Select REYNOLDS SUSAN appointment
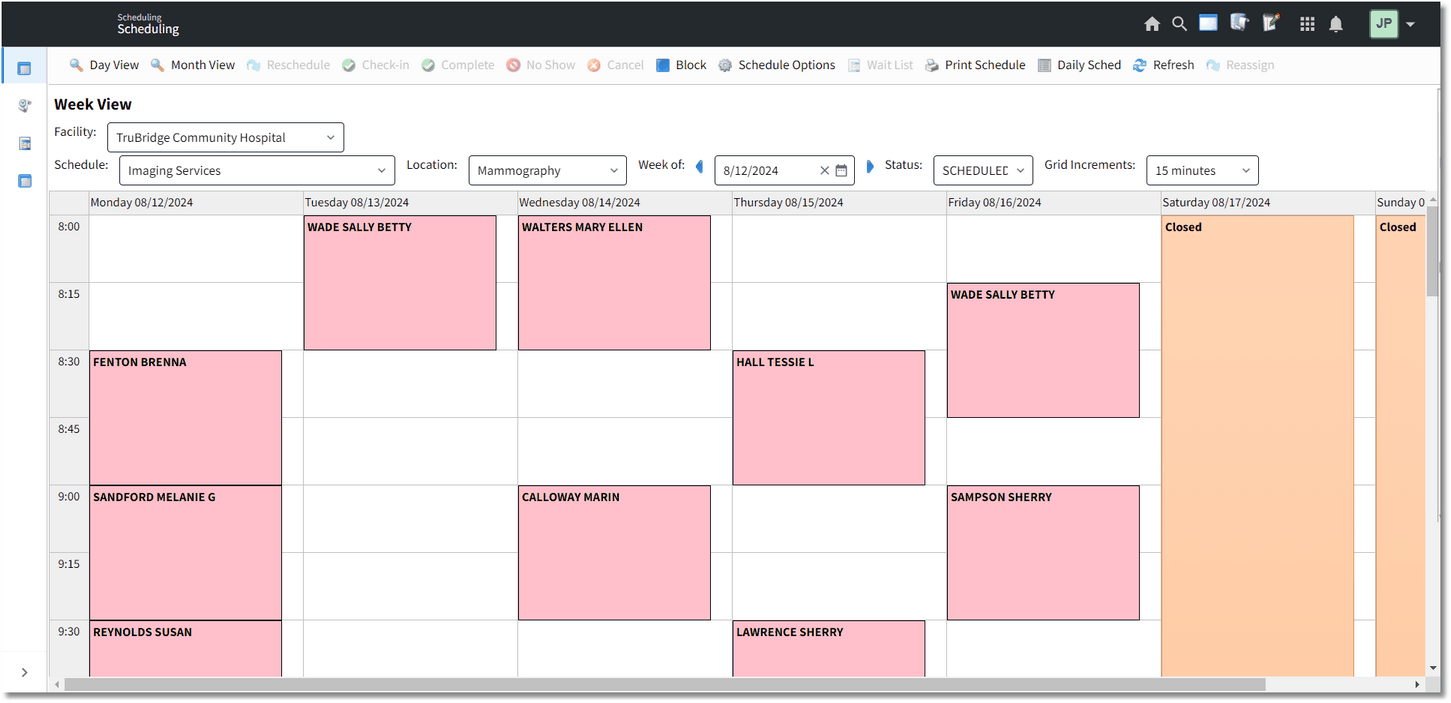The height and width of the screenshot is (703, 1451). tap(185, 649)
